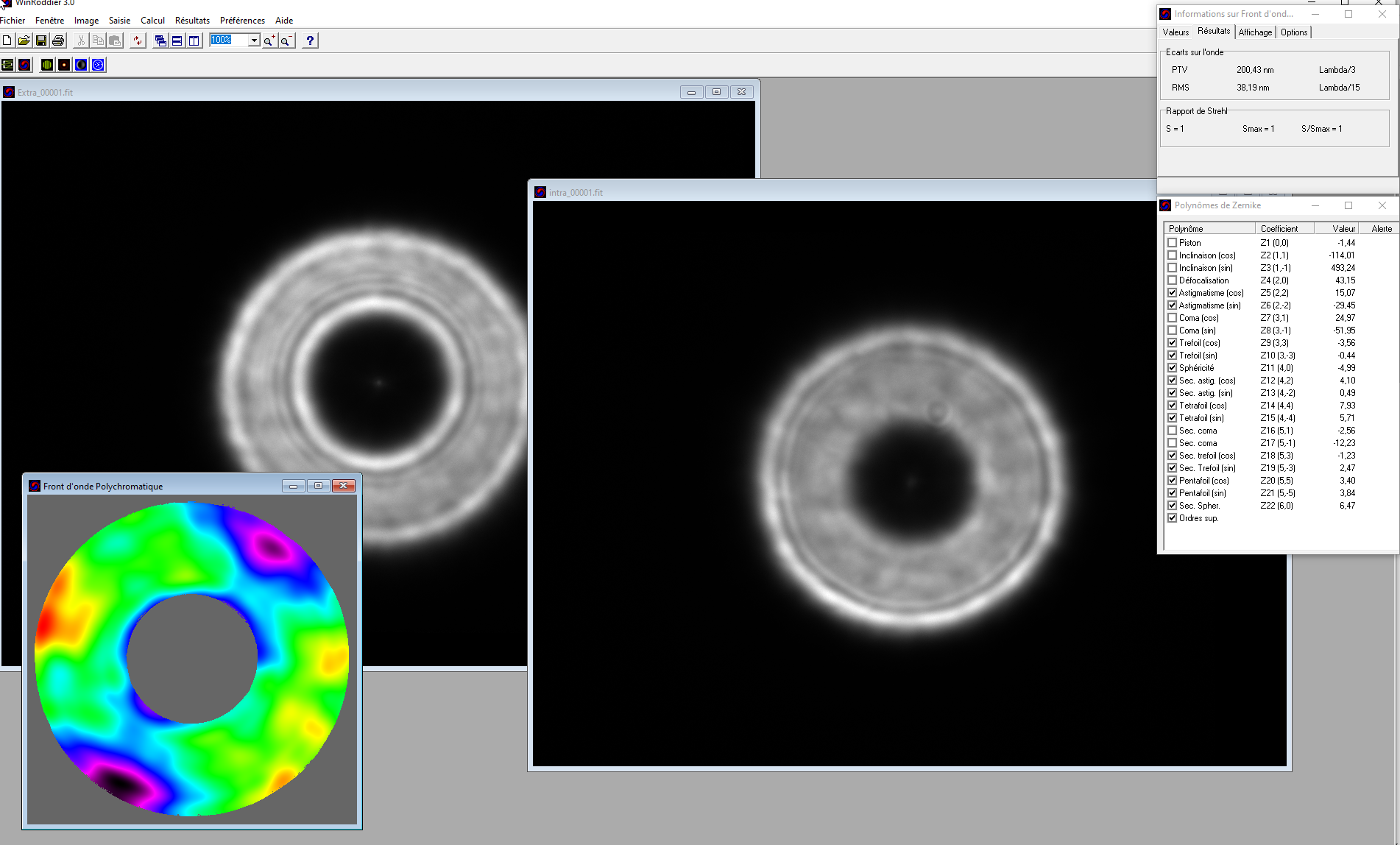Enable the Coma (cos) checkbox
This screenshot has width=1400, height=845.
coord(1173,318)
